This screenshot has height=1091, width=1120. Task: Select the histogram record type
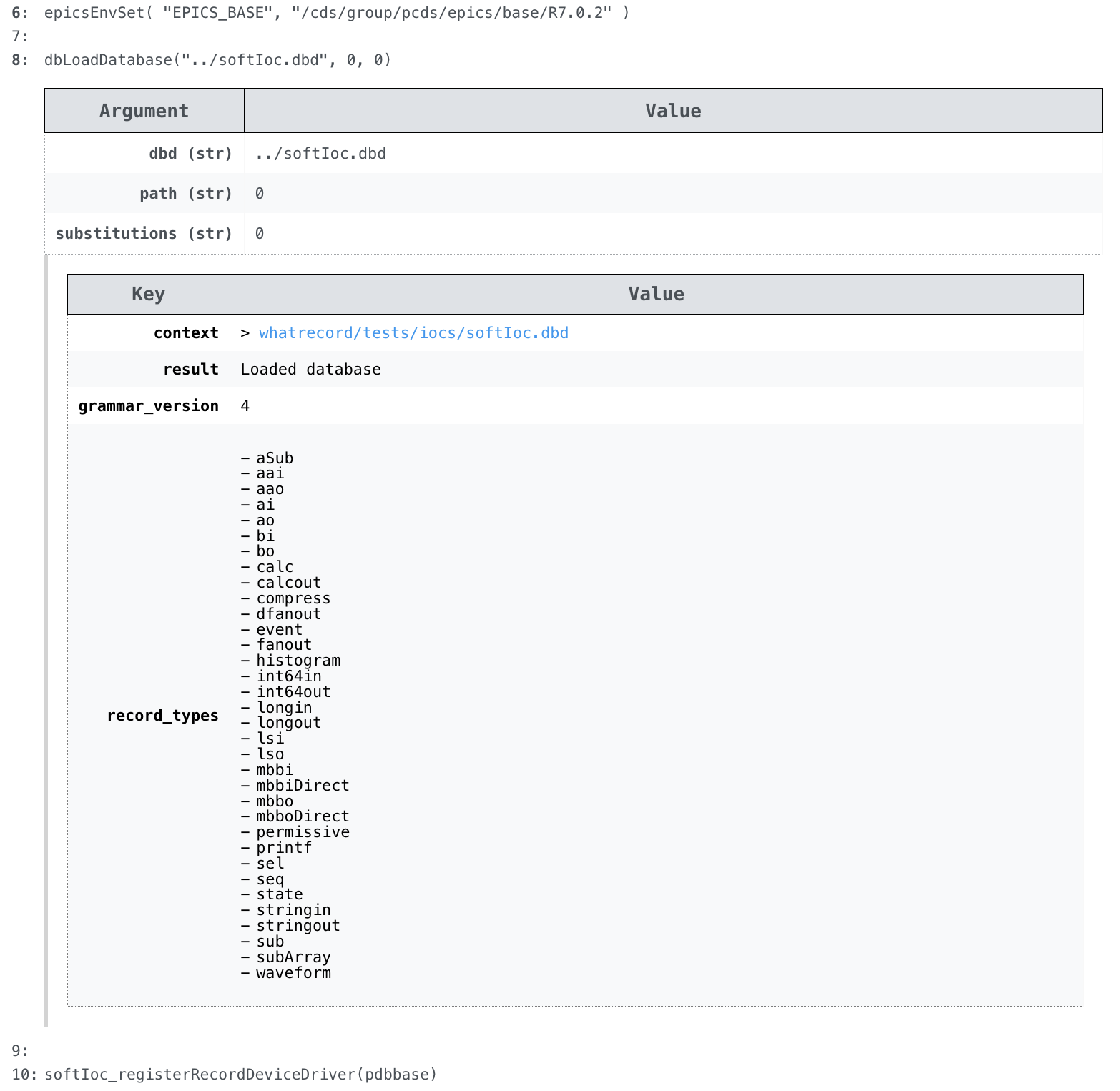[x=298, y=660]
